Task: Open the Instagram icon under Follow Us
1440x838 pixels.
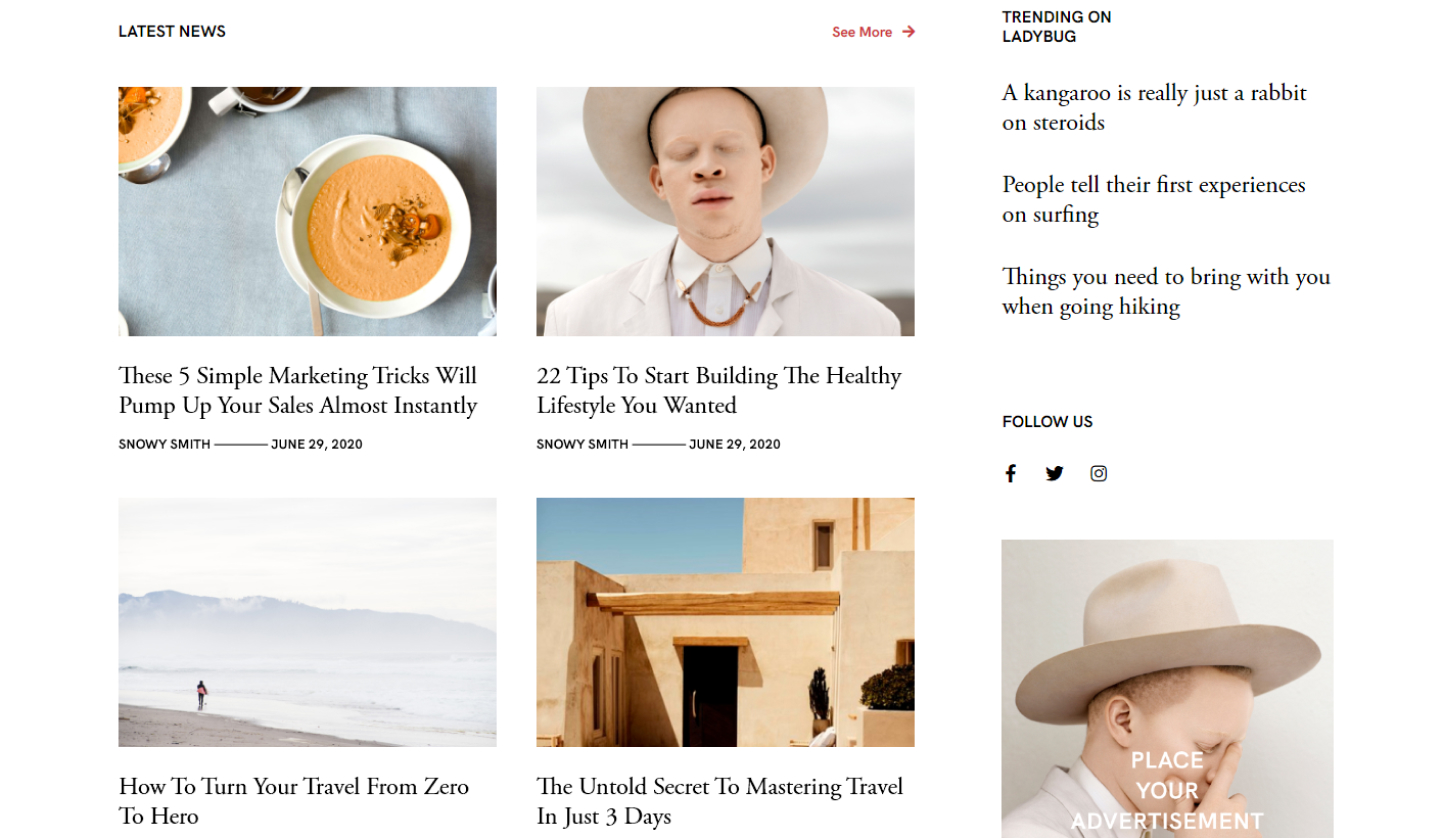Action: 1098,474
